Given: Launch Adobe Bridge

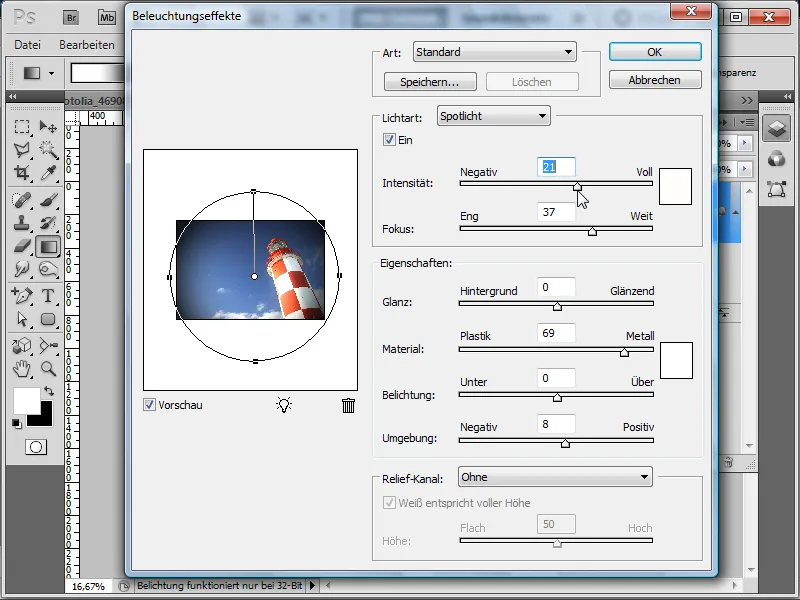Looking at the screenshot, I should point(71,18).
